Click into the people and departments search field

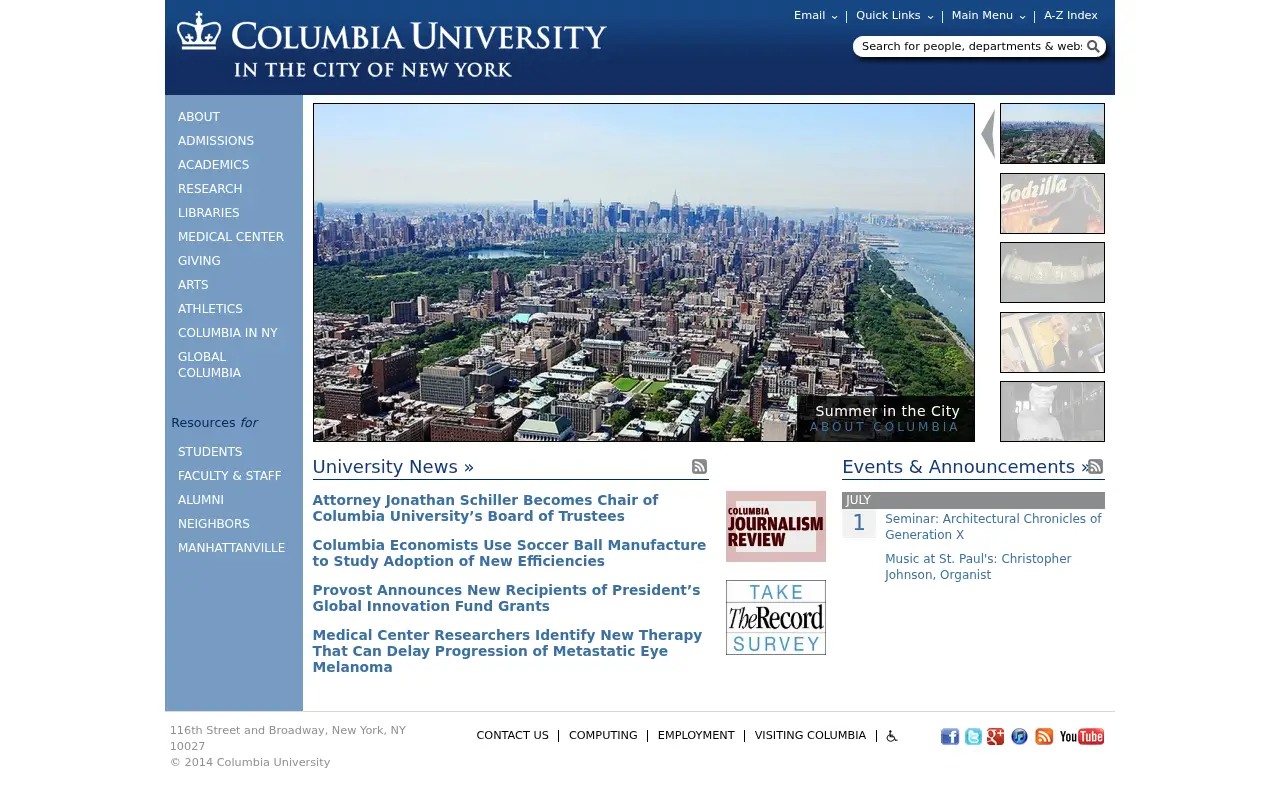(x=971, y=46)
